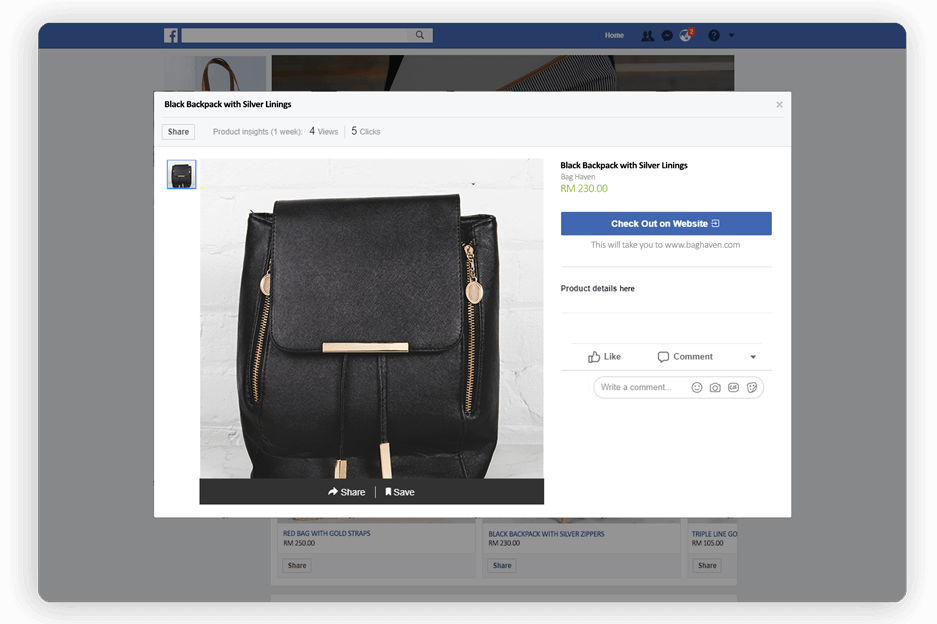The width and height of the screenshot is (937, 624).
Task: Expand the account dropdown arrow in top bar
Action: coord(731,36)
